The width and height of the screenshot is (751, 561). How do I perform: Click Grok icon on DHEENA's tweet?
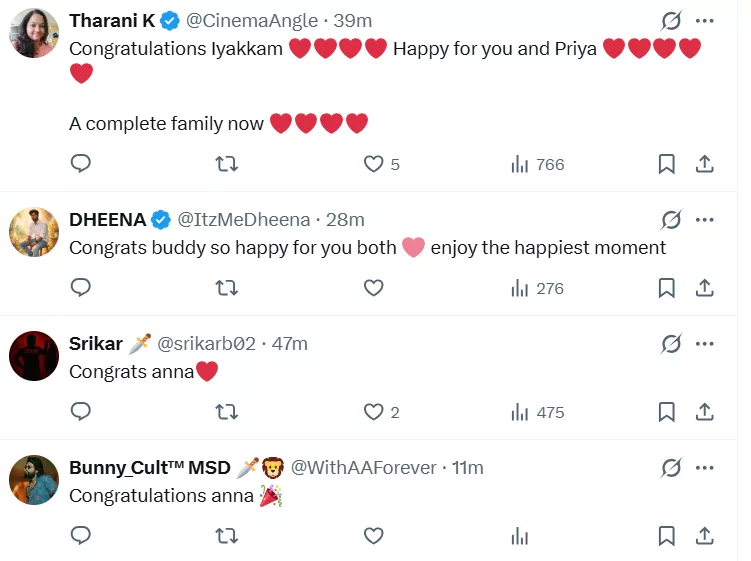670,220
